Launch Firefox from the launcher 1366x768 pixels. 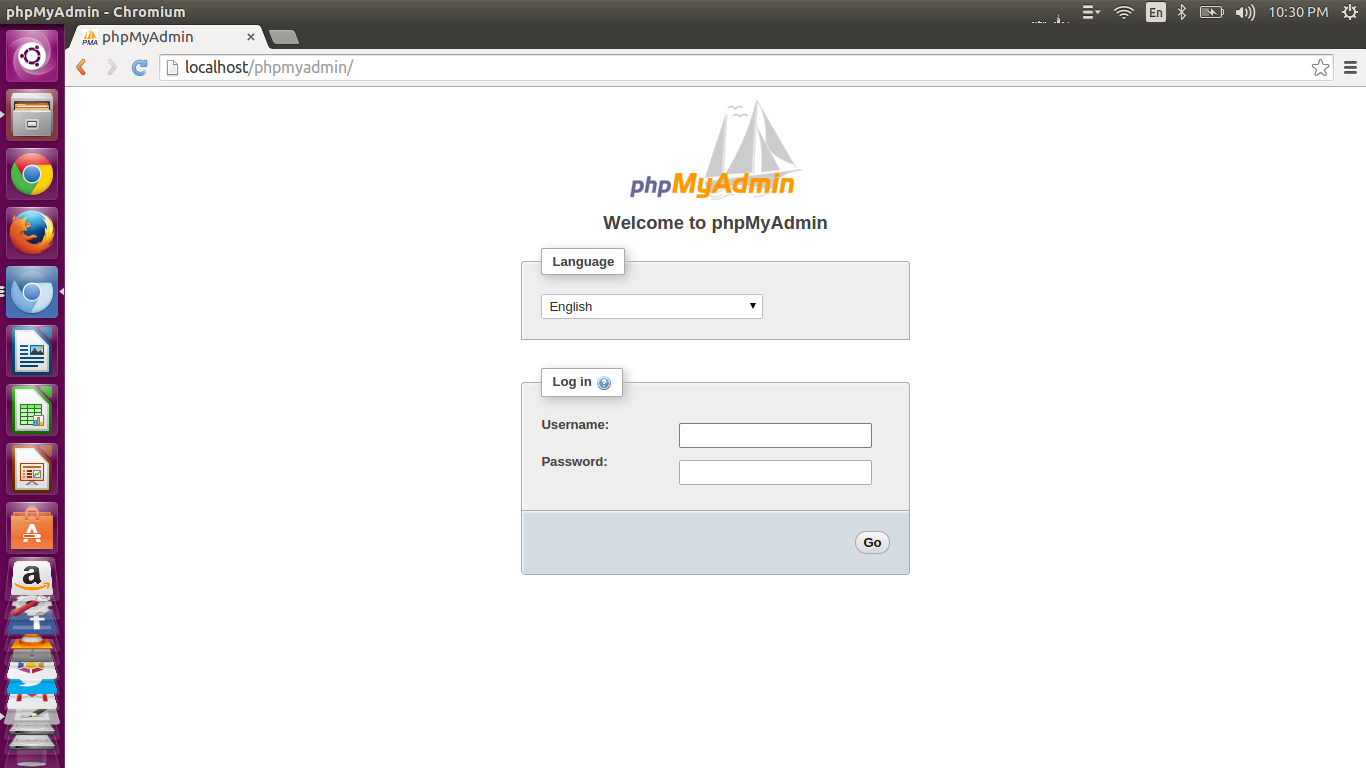(x=32, y=233)
